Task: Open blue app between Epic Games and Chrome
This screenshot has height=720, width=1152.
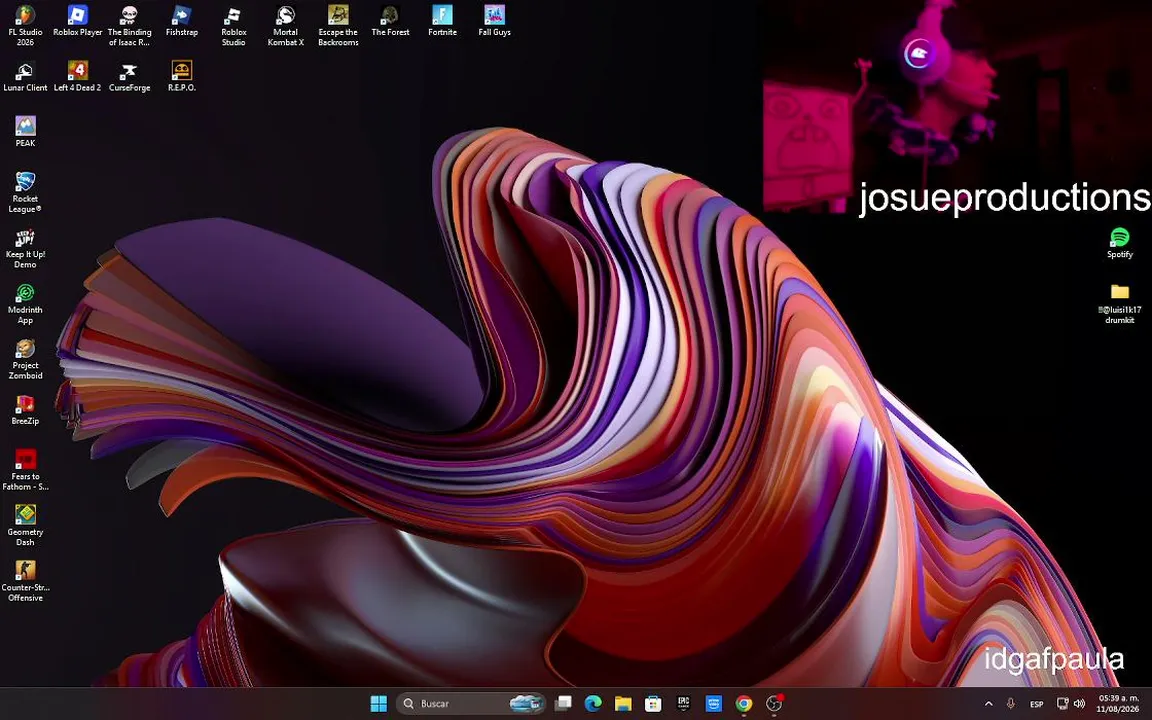Action: coord(713,704)
